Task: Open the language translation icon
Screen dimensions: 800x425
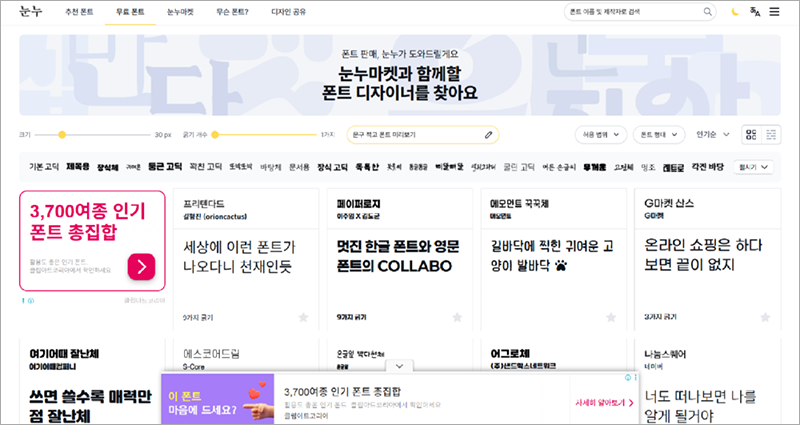Action: point(754,12)
